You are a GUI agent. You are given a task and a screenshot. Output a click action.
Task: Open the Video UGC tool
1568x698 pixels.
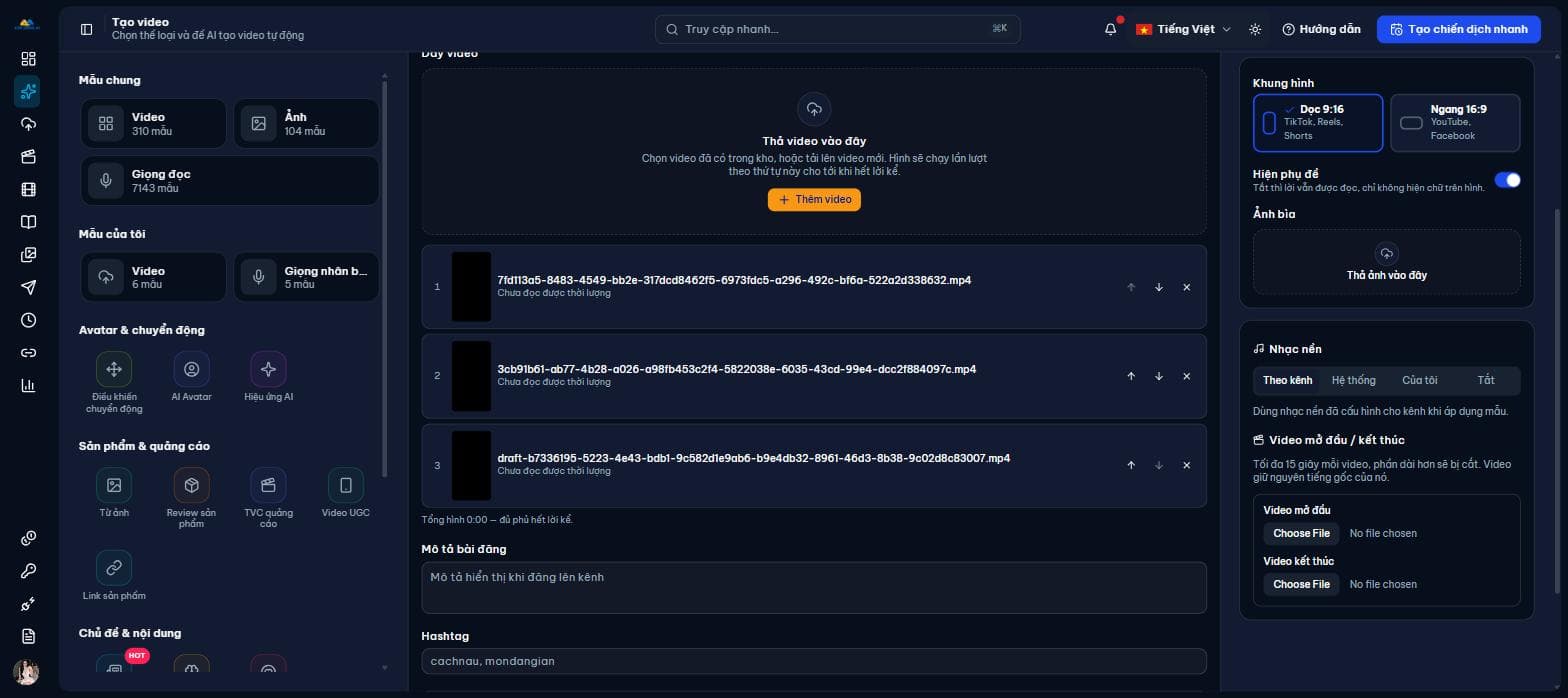coord(346,493)
